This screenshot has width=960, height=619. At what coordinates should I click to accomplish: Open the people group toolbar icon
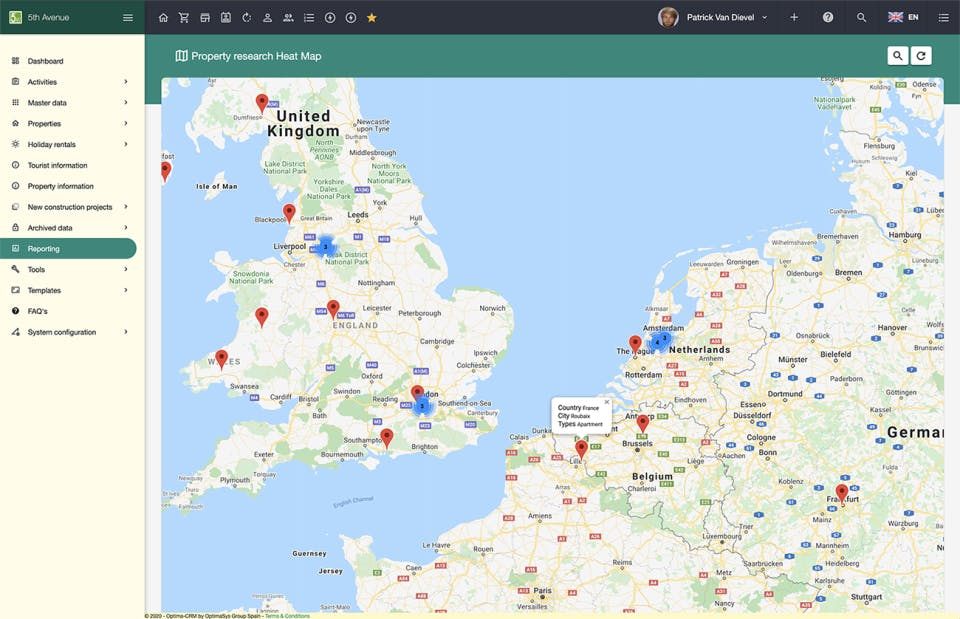(288, 18)
